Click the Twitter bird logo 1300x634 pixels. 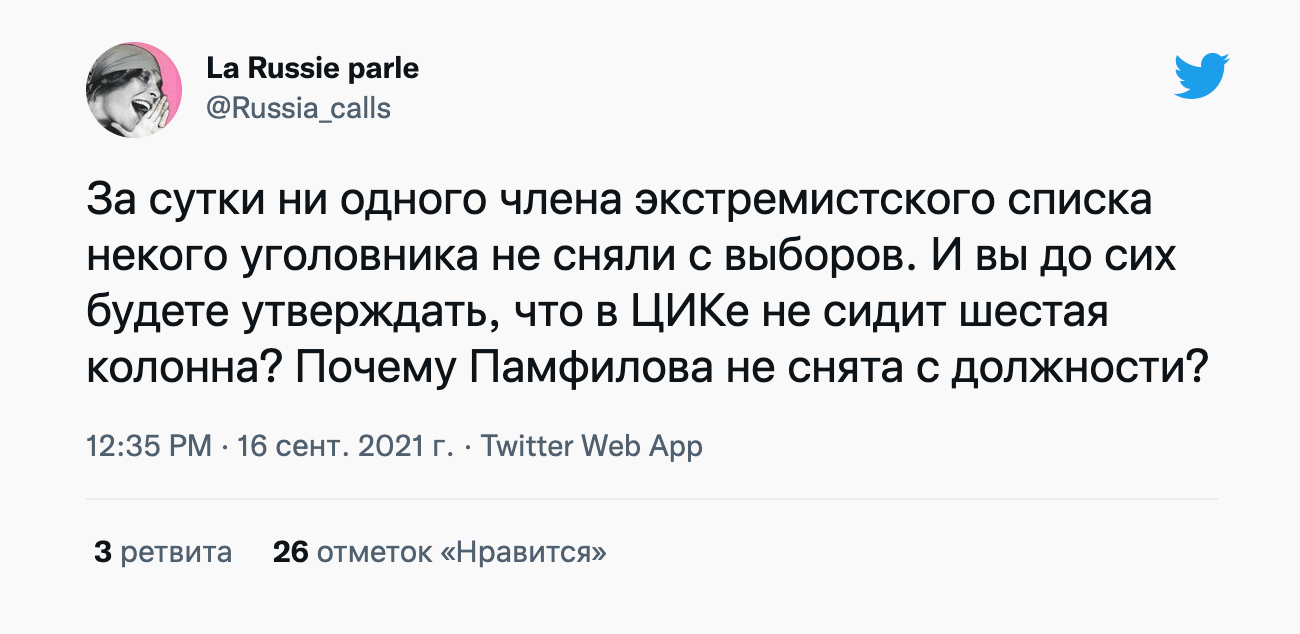click(1201, 77)
